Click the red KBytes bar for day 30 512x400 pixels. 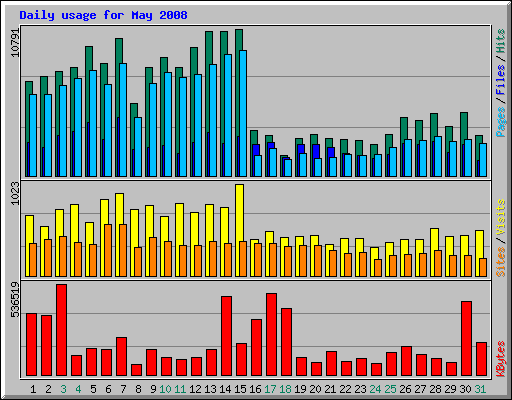tap(466, 339)
